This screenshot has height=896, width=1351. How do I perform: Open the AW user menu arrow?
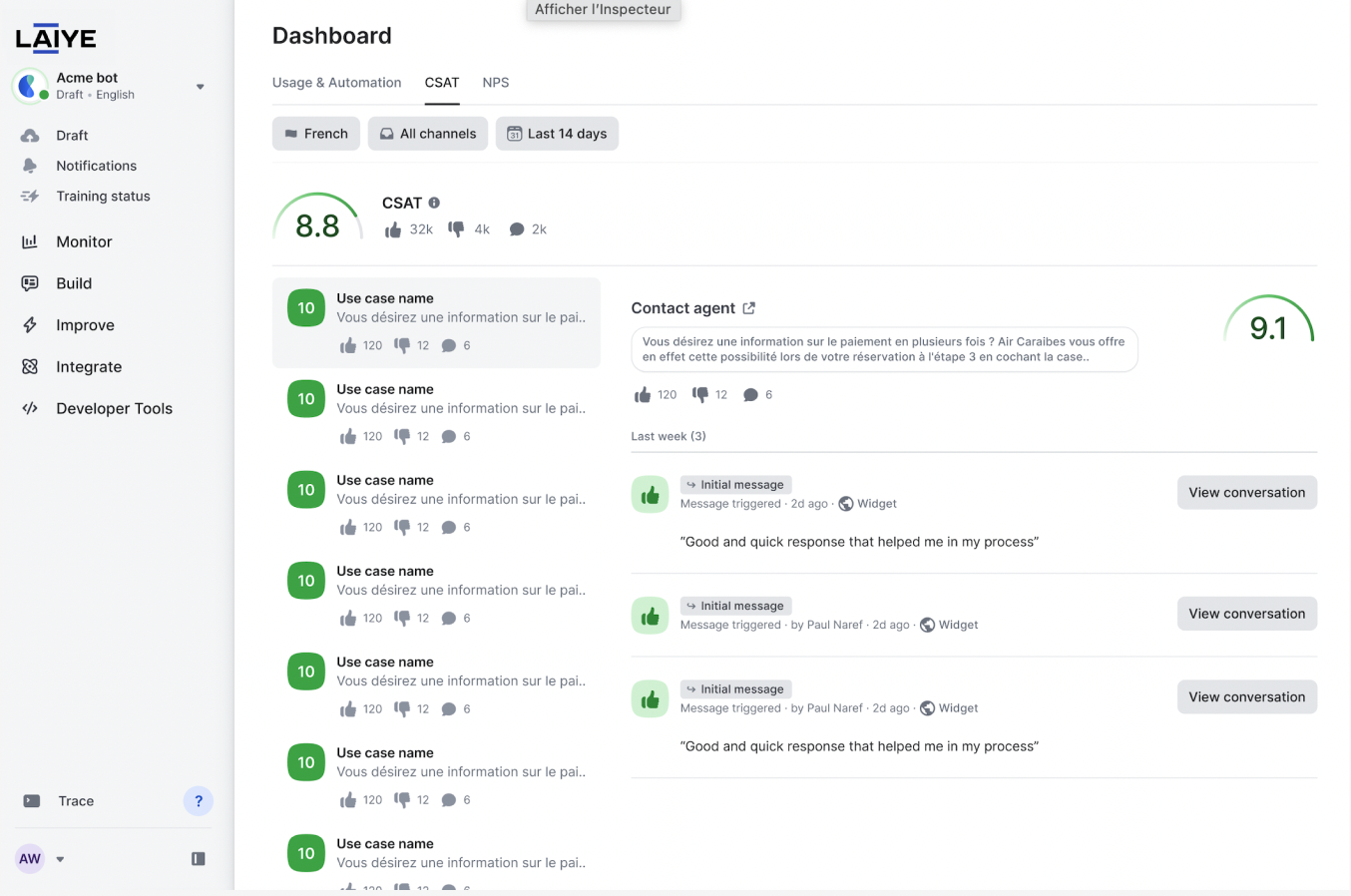60,859
